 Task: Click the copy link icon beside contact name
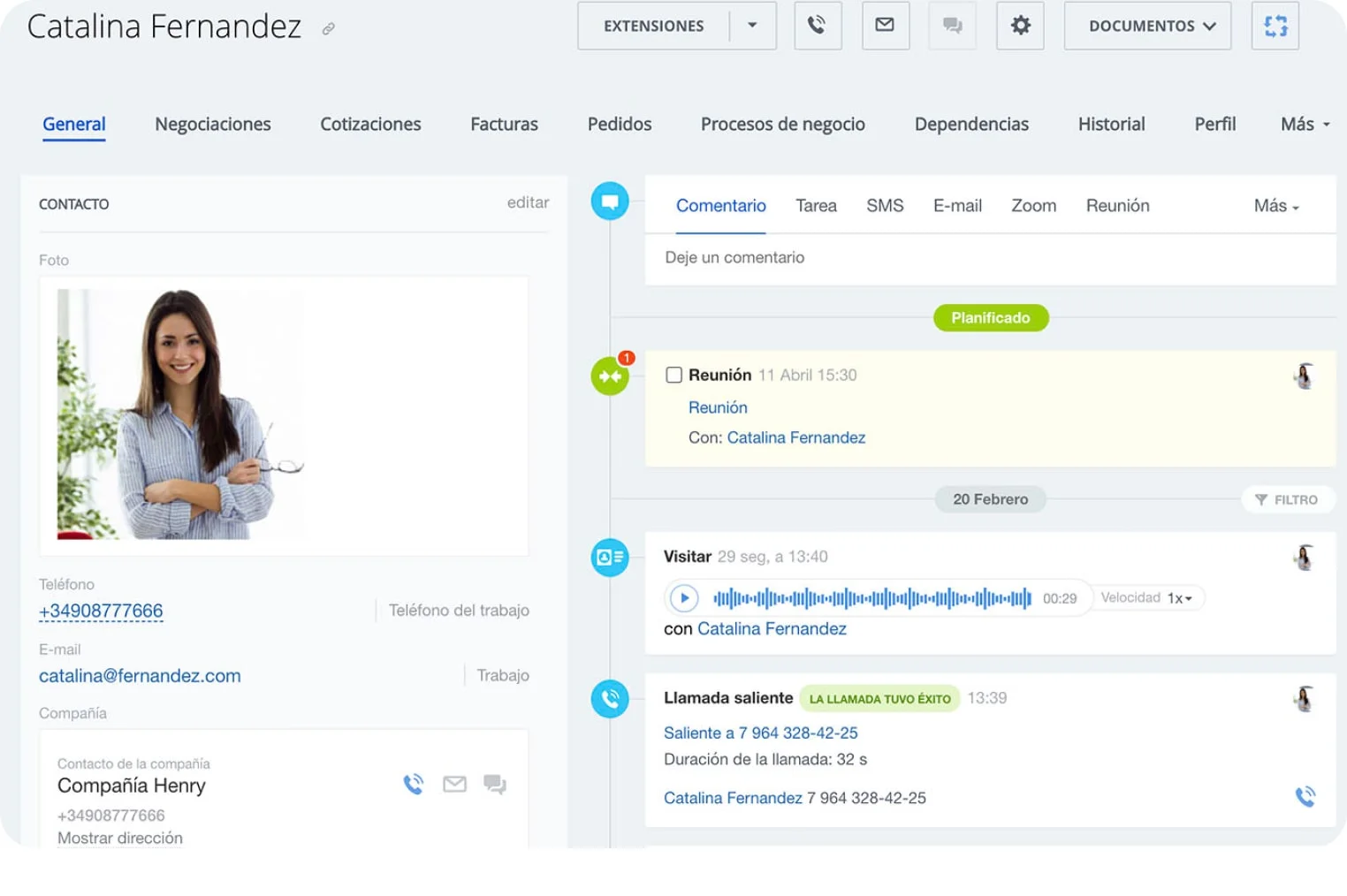coord(328,29)
